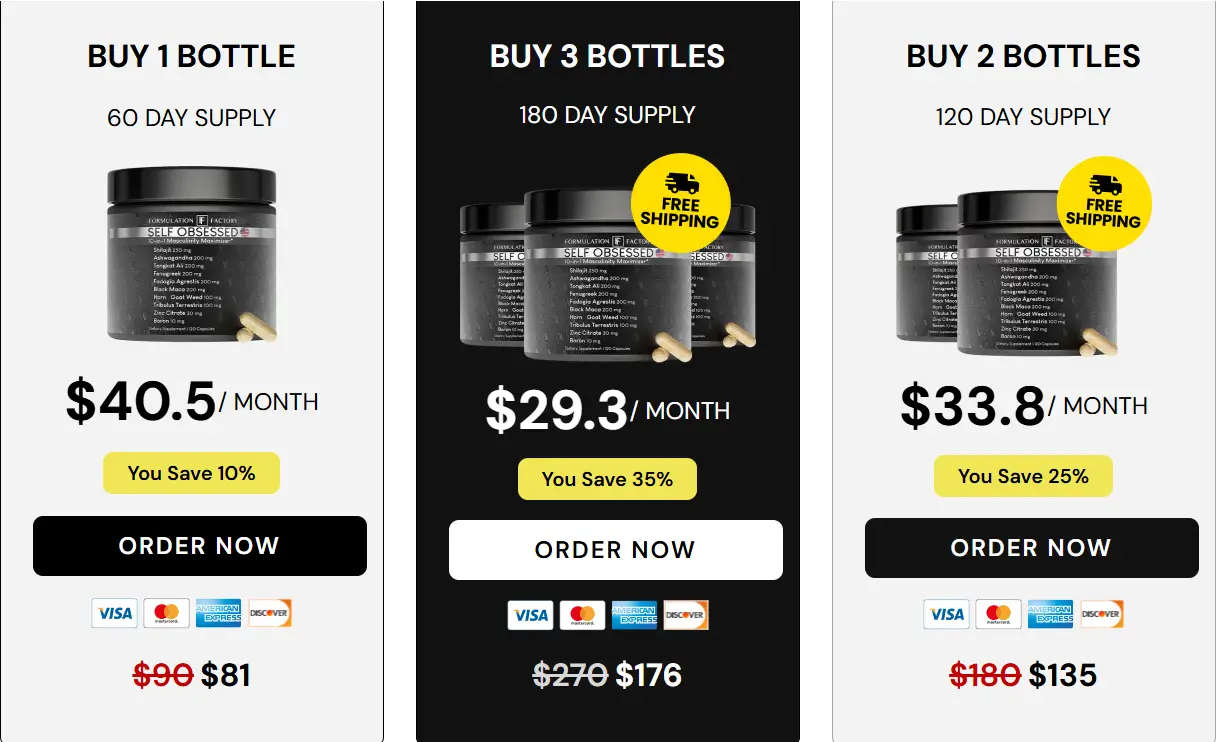Click the Mastercard icon in the 3-bottle column
This screenshot has height=742, width=1216.
(x=583, y=615)
